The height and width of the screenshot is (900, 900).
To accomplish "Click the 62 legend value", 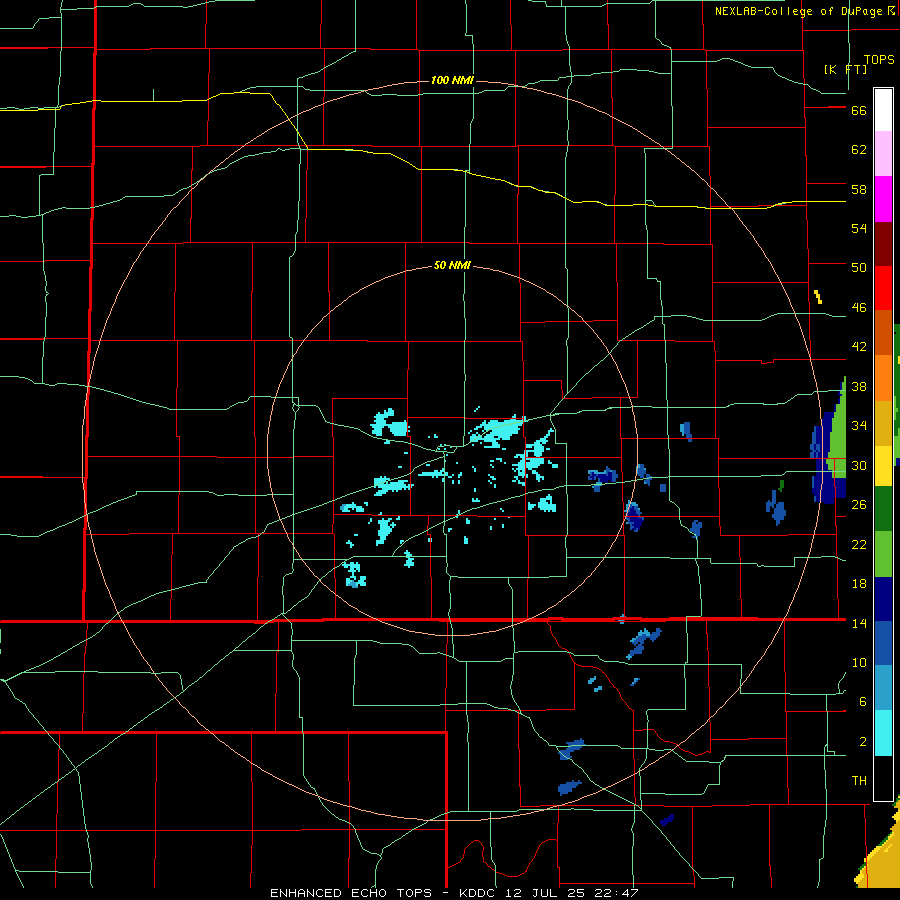I will point(859,150).
